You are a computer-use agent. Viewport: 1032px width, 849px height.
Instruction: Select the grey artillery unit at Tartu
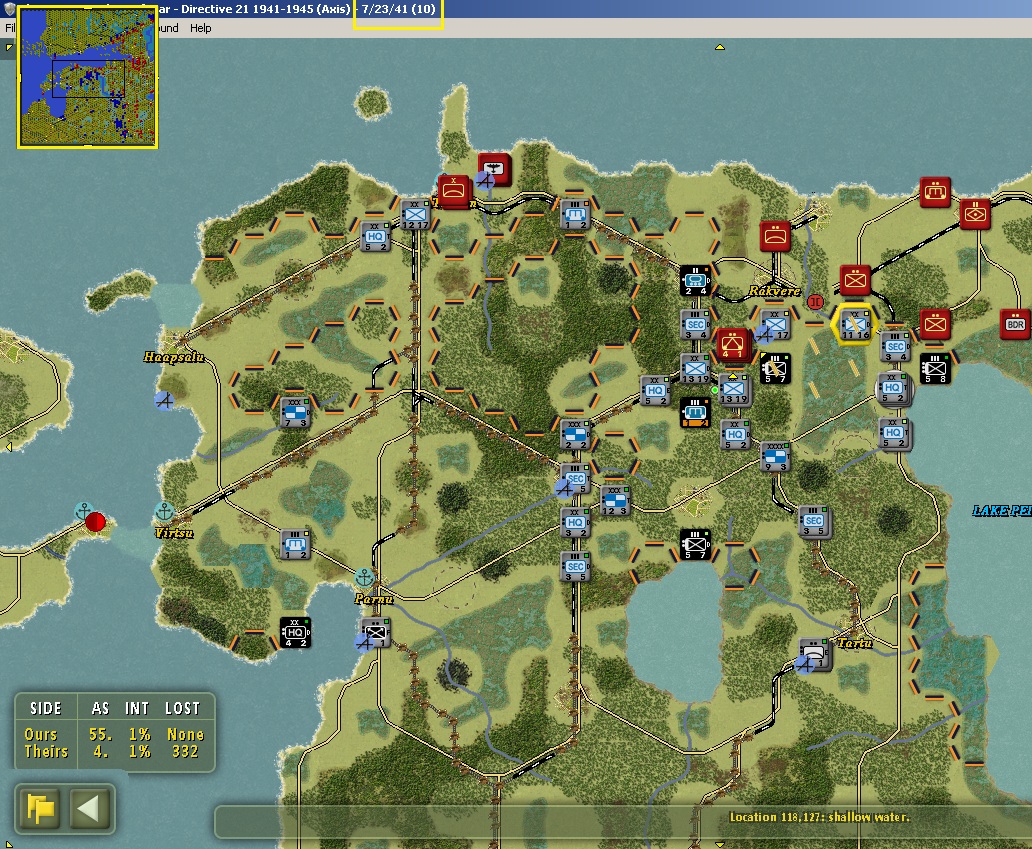tap(815, 654)
